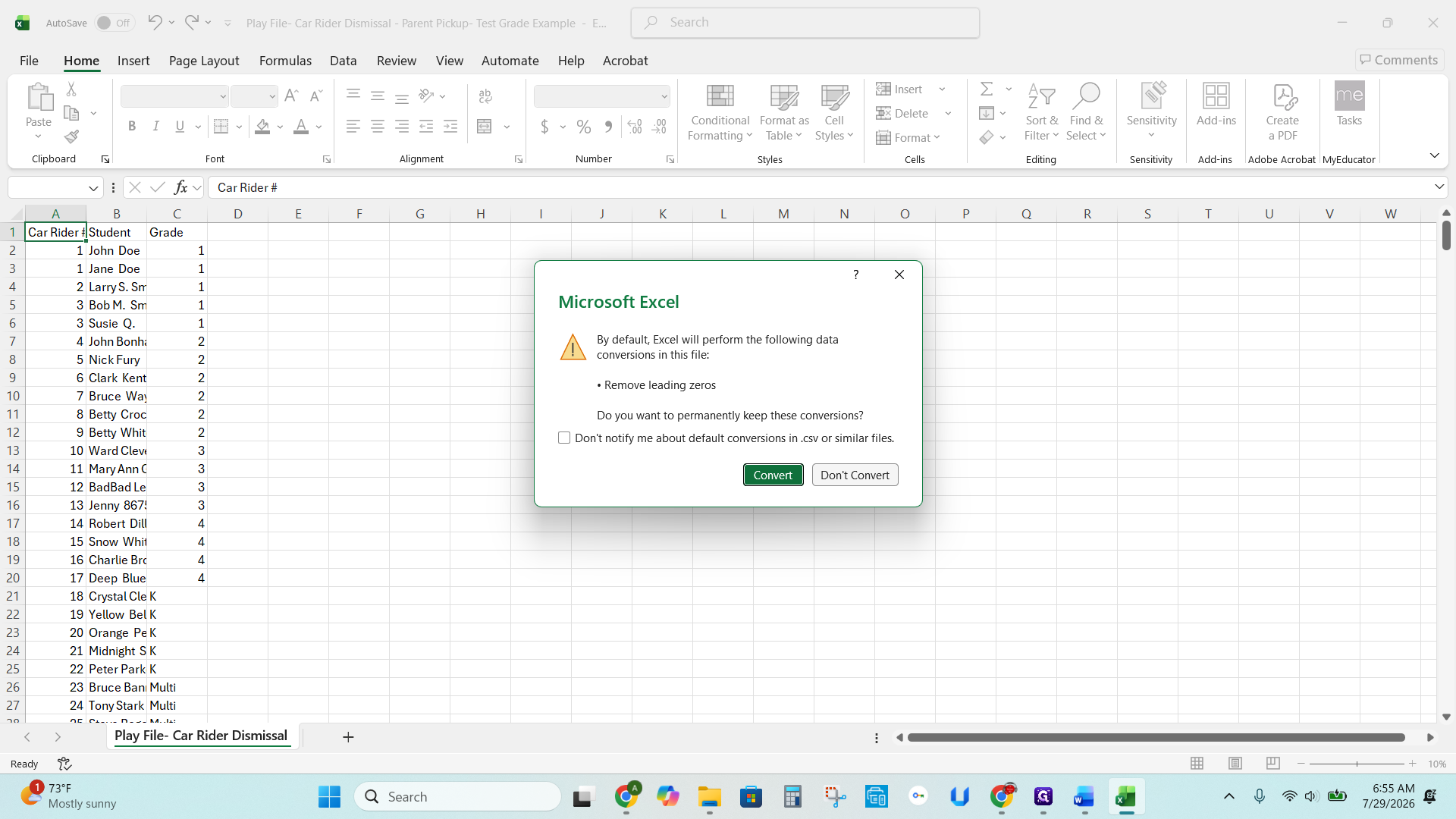Click the Cut scissors icon
The image size is (1456, 819).
coord(71,89)
